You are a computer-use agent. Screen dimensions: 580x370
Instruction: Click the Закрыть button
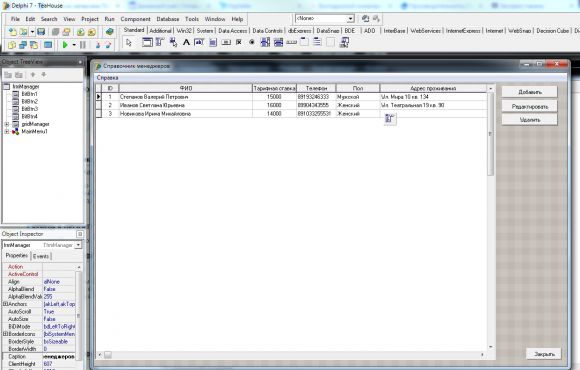pos(544,354)
